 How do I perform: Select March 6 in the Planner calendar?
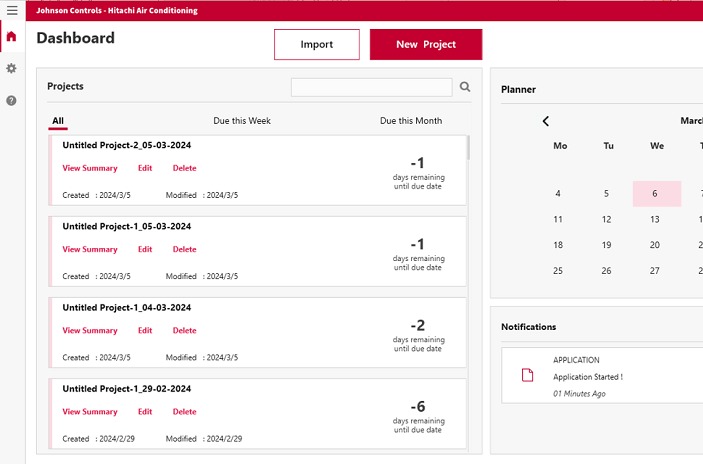pos(656,194)
